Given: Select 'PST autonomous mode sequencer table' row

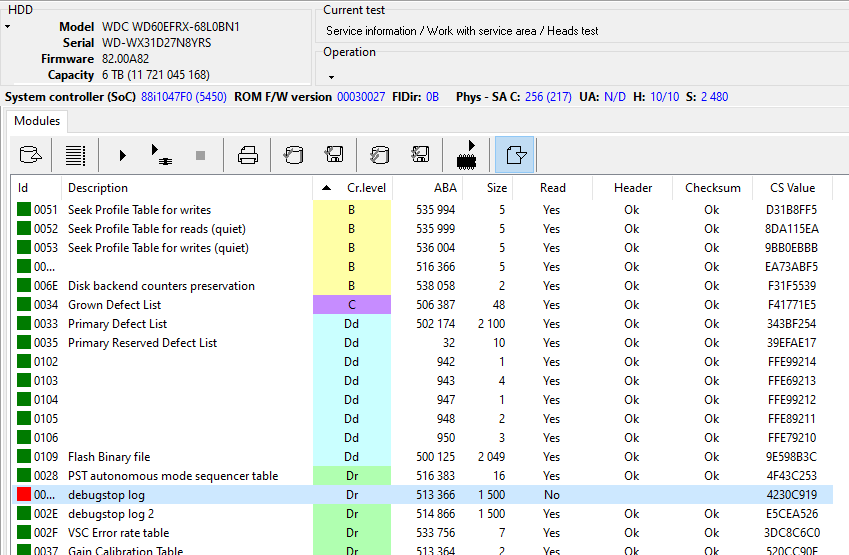Looking at the screenshot, I should click(x=422, y=475).
